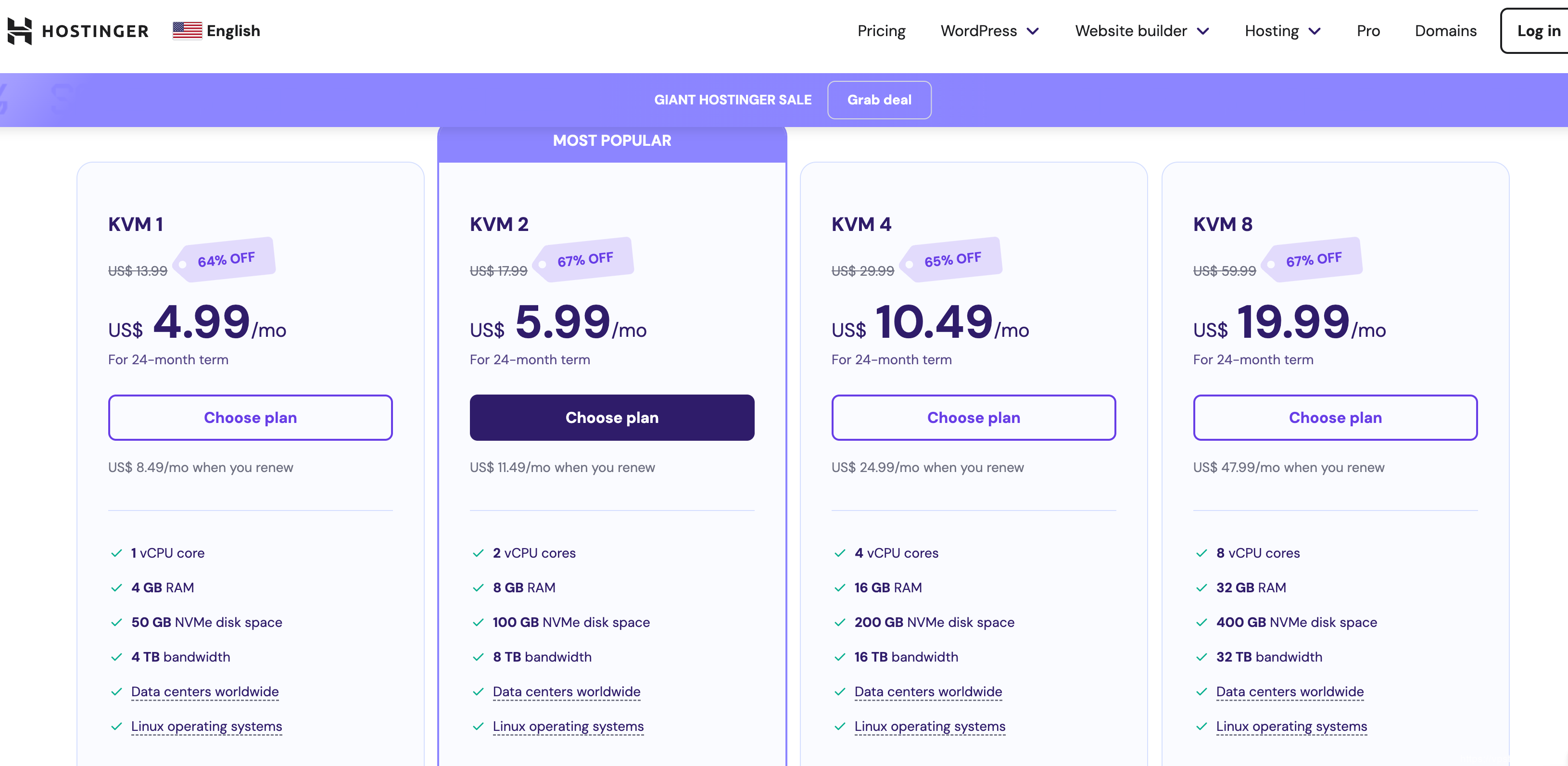Screen dimensions: 1568x766
Task: Click checkmark beside 1 vCPU core
Action: (x=116, y=553)
